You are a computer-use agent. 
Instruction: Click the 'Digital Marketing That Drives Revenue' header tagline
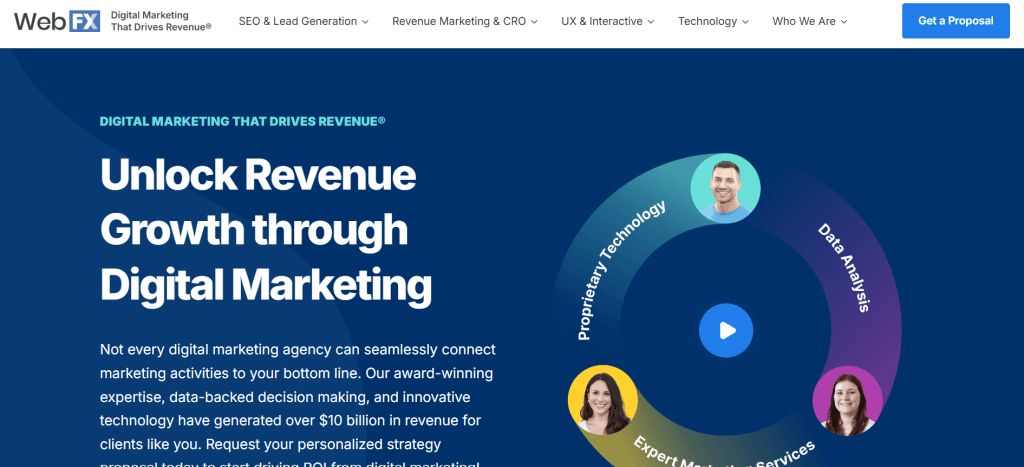tap(161, 21)
